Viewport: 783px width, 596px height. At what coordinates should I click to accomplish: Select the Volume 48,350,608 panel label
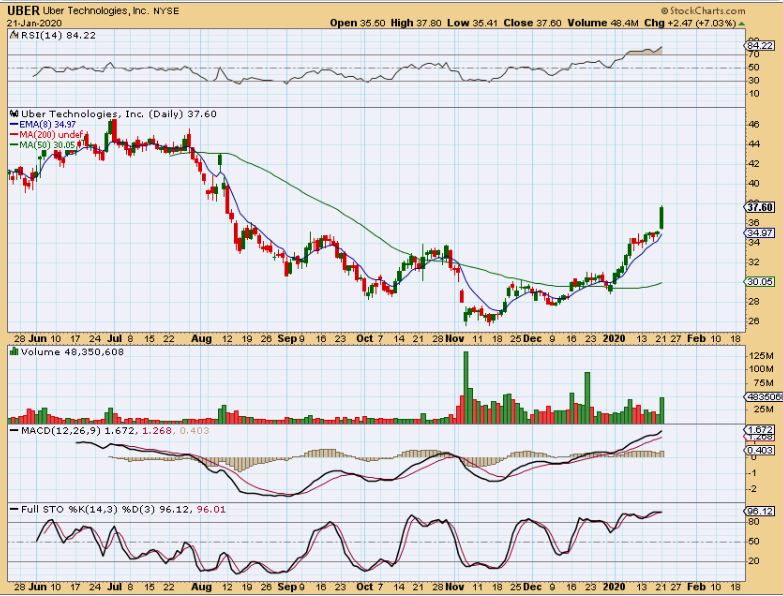pos(72,352)
